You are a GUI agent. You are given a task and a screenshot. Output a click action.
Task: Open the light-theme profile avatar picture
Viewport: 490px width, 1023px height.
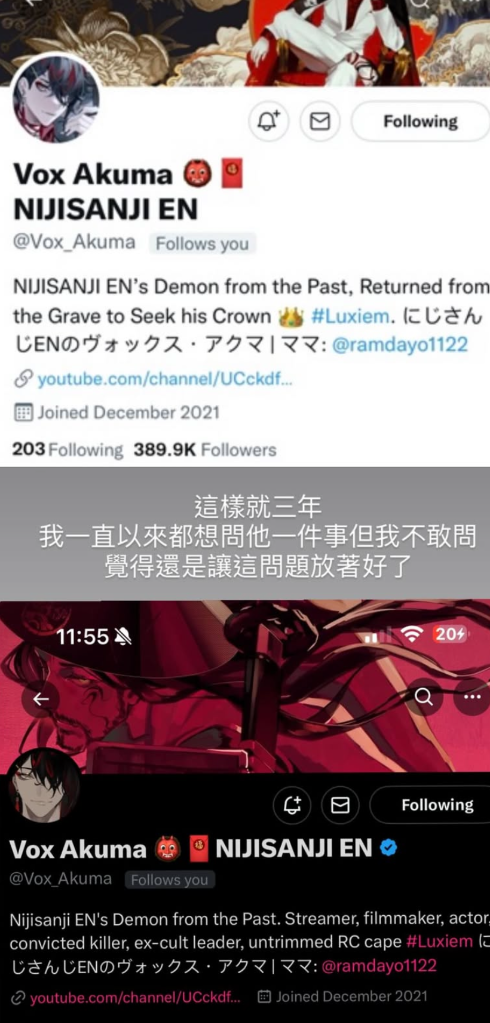(56, 100)
